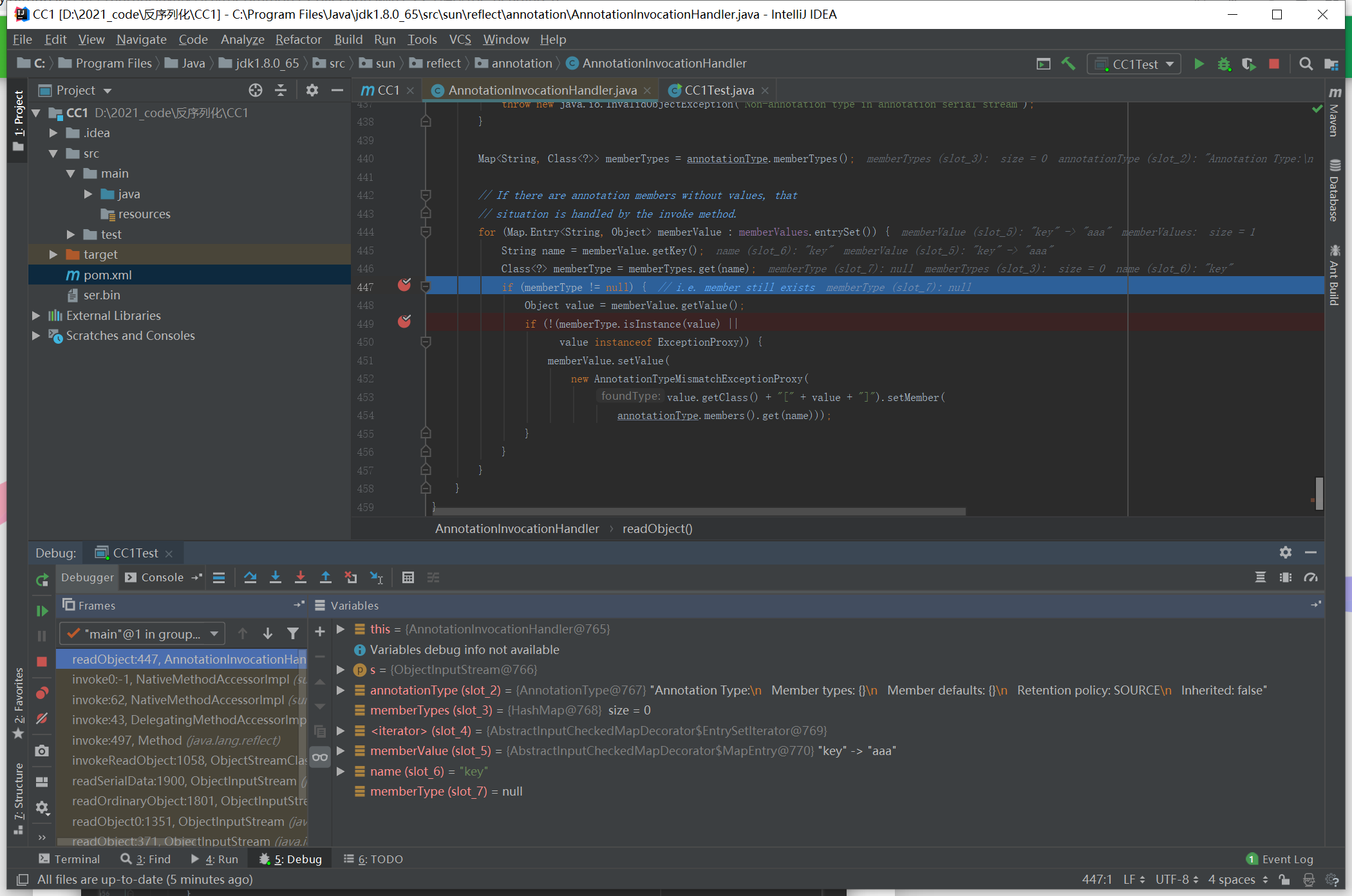The image size is (1352, 896).
Task: Click the hammer Build Project icon
Action: click(1068, 64)
